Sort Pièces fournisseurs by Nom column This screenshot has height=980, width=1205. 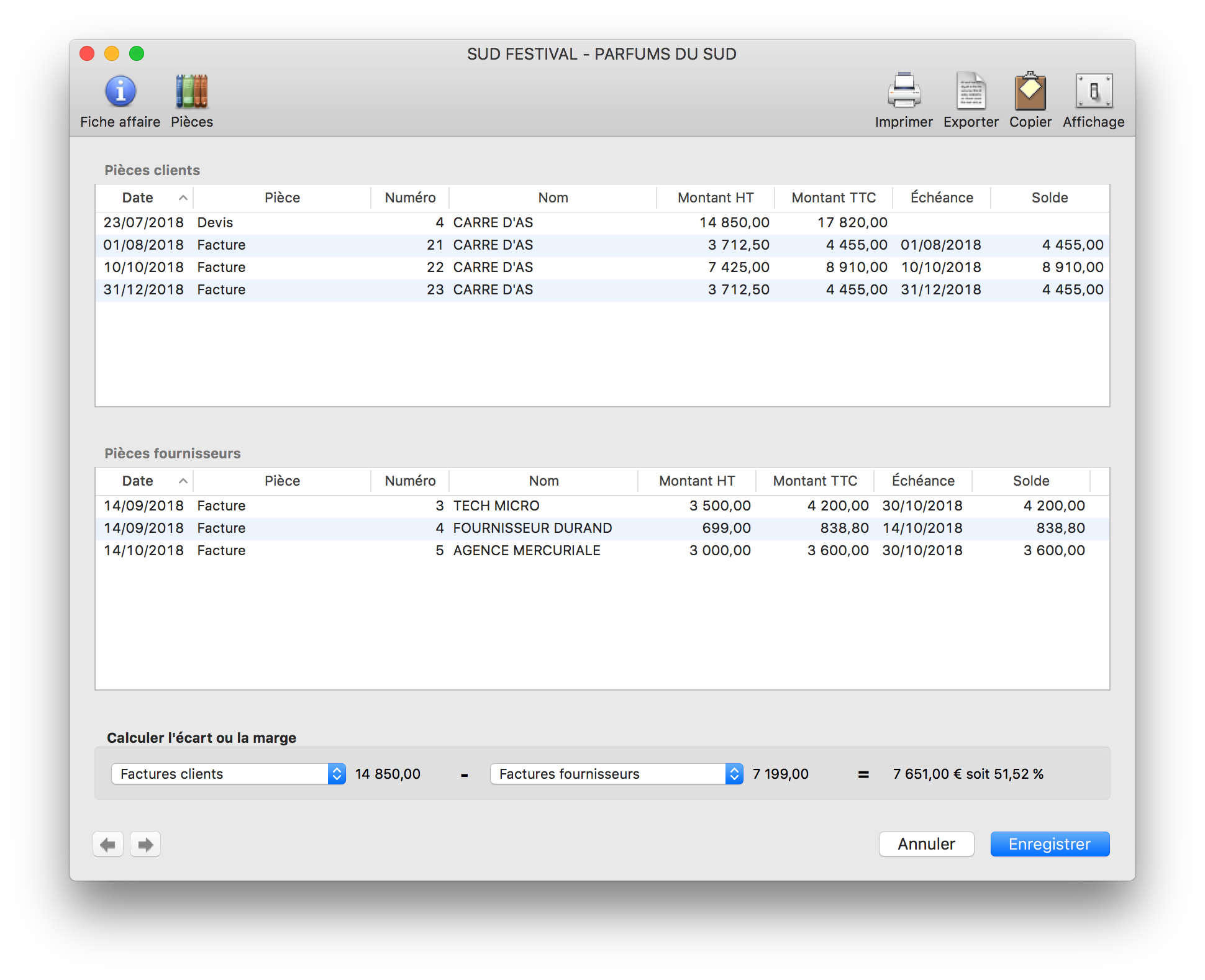543,481
